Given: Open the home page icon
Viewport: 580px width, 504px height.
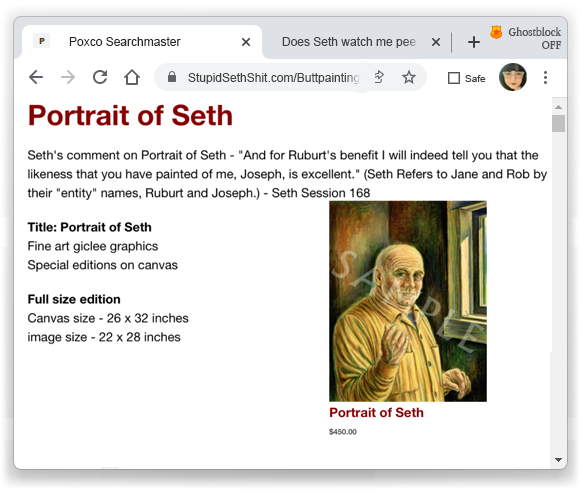Looking at the screenshot, I should pos(132,77).
